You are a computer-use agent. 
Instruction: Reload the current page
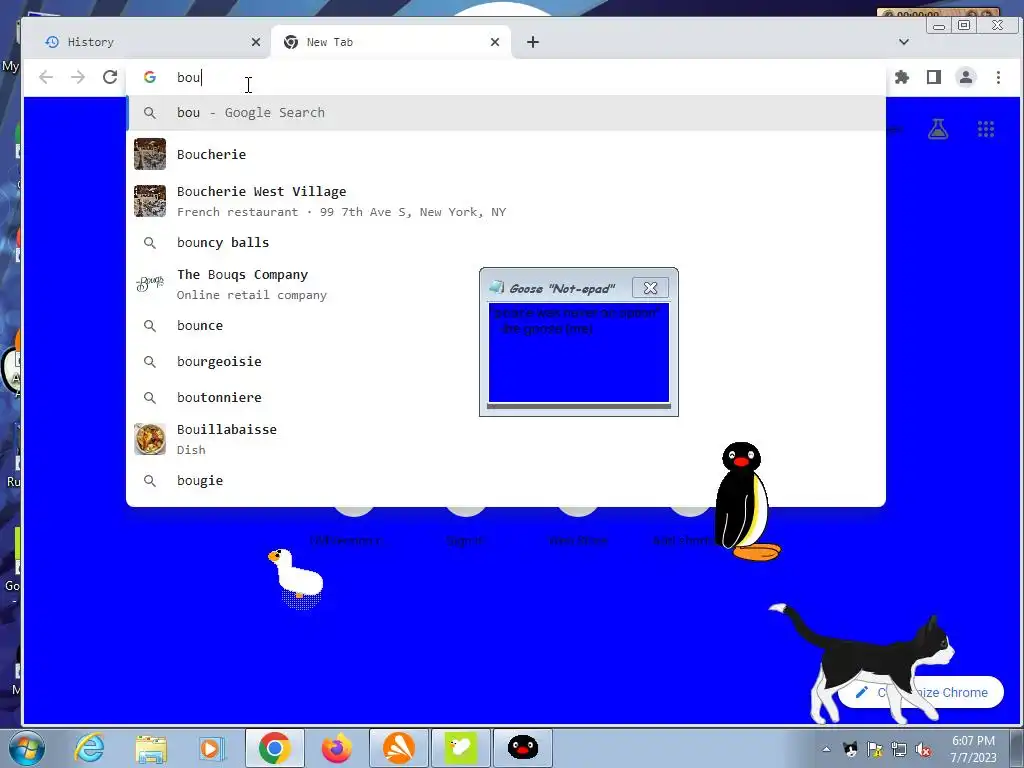[x=110, y=77]
